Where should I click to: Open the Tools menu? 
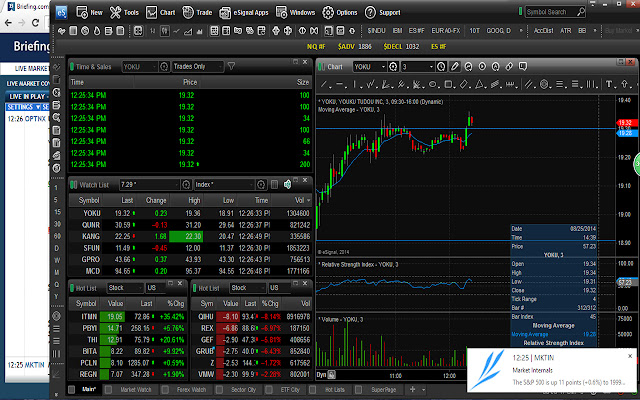(124, 12)
